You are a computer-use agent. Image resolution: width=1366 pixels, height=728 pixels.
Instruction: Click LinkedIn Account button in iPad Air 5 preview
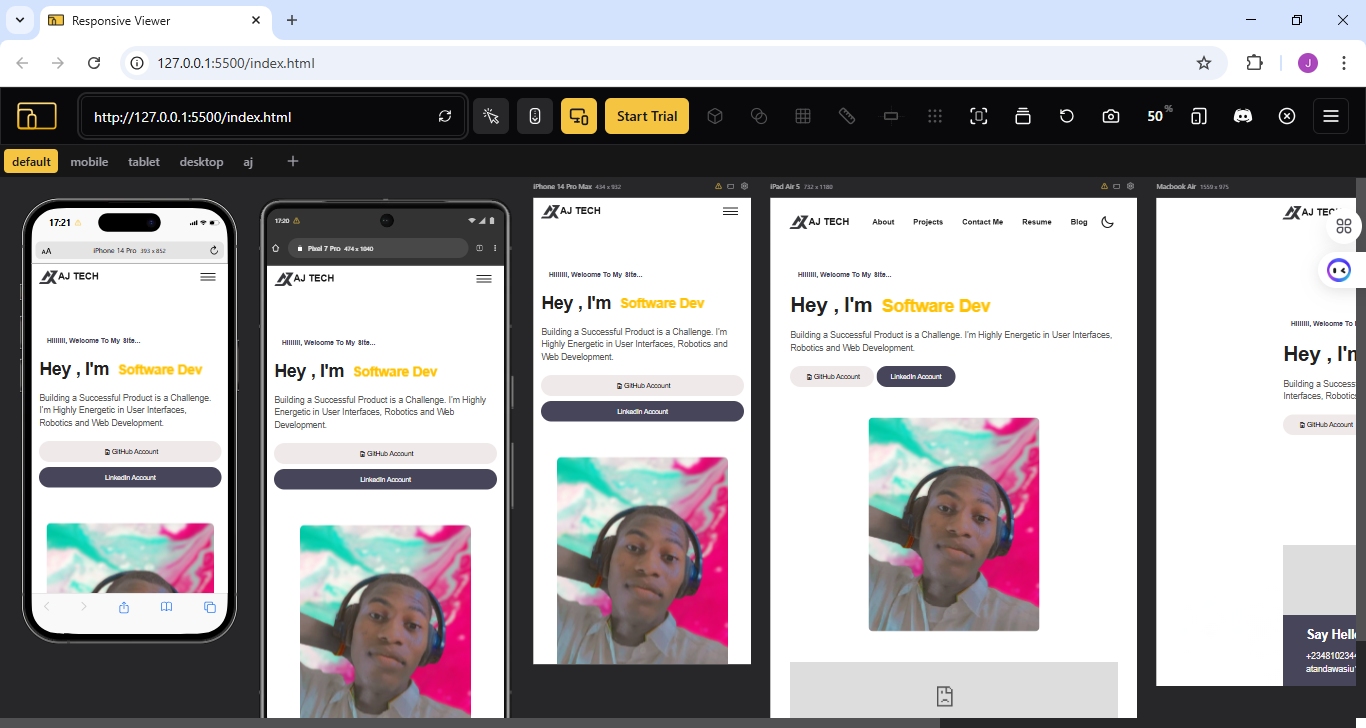point(916,377)
